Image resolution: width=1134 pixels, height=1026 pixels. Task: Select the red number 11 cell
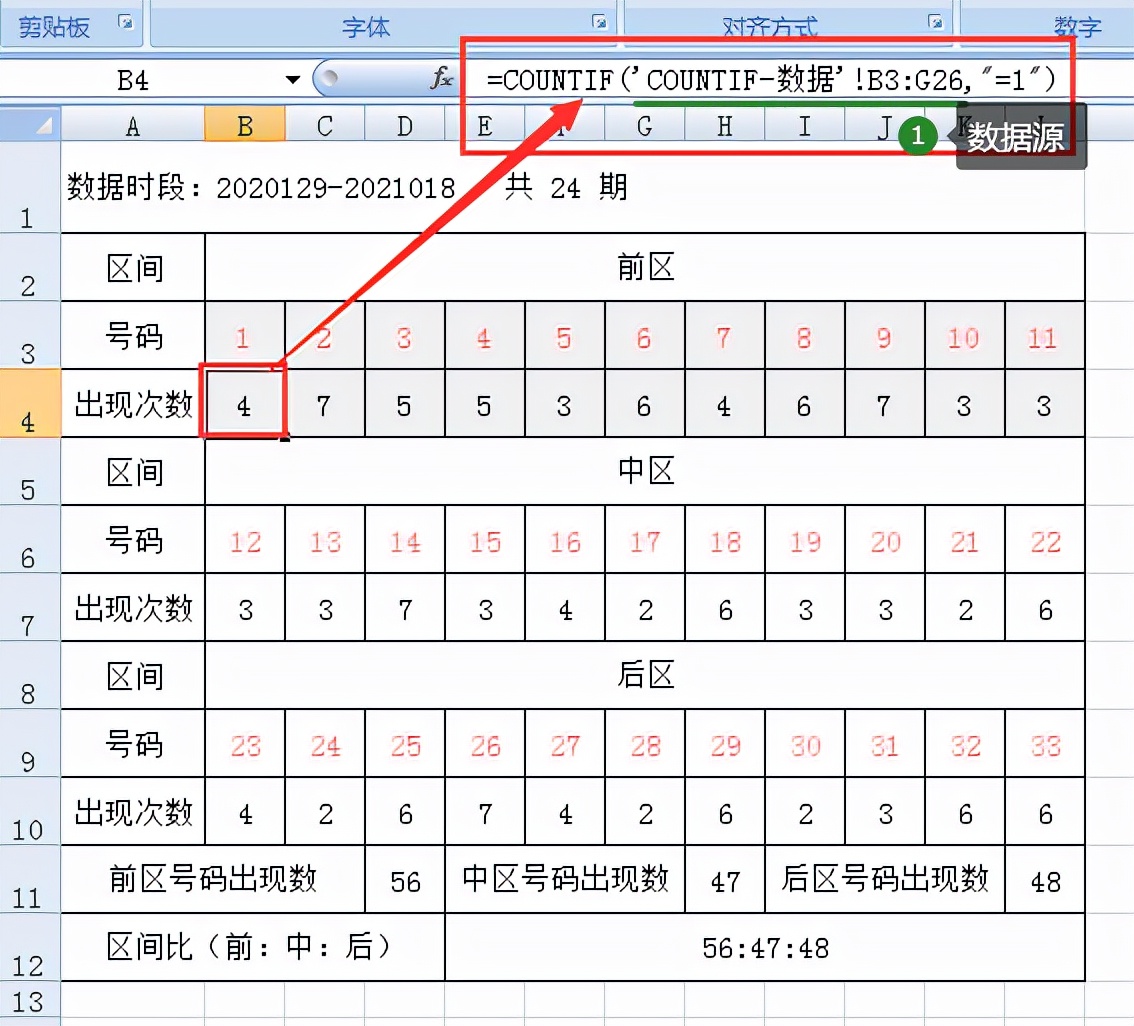tap(1044, 335)
